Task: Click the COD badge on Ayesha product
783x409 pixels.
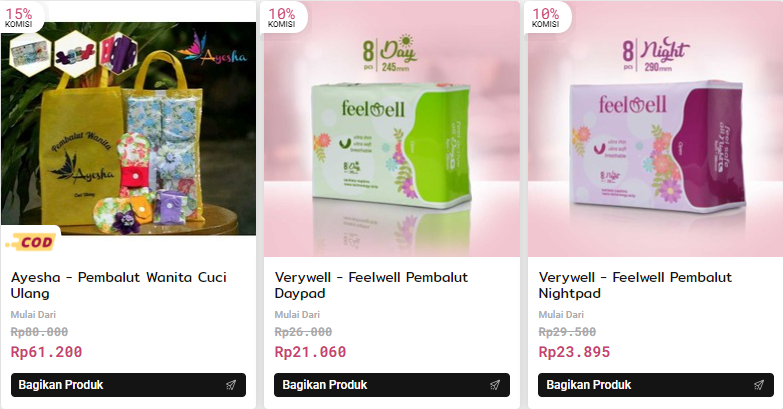Action: point(30,242)
